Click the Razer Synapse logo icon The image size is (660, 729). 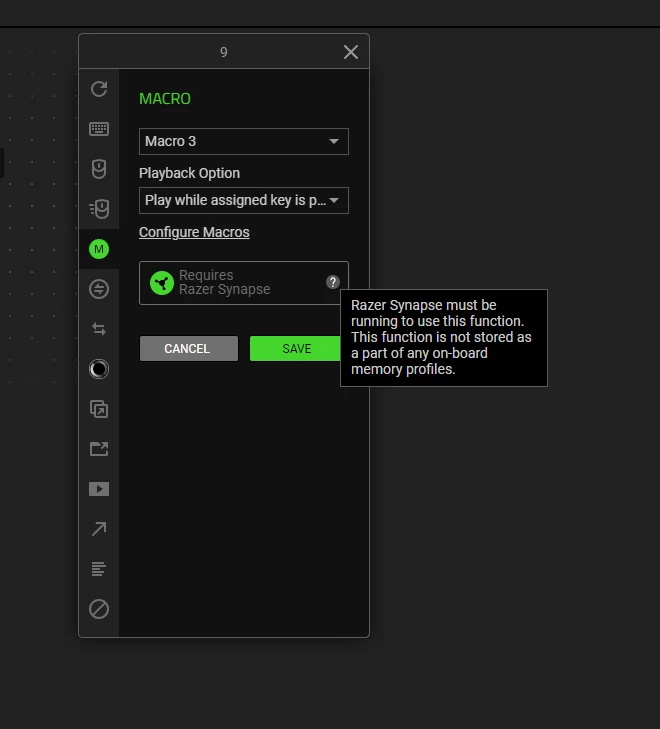click(x=162, y=283)
